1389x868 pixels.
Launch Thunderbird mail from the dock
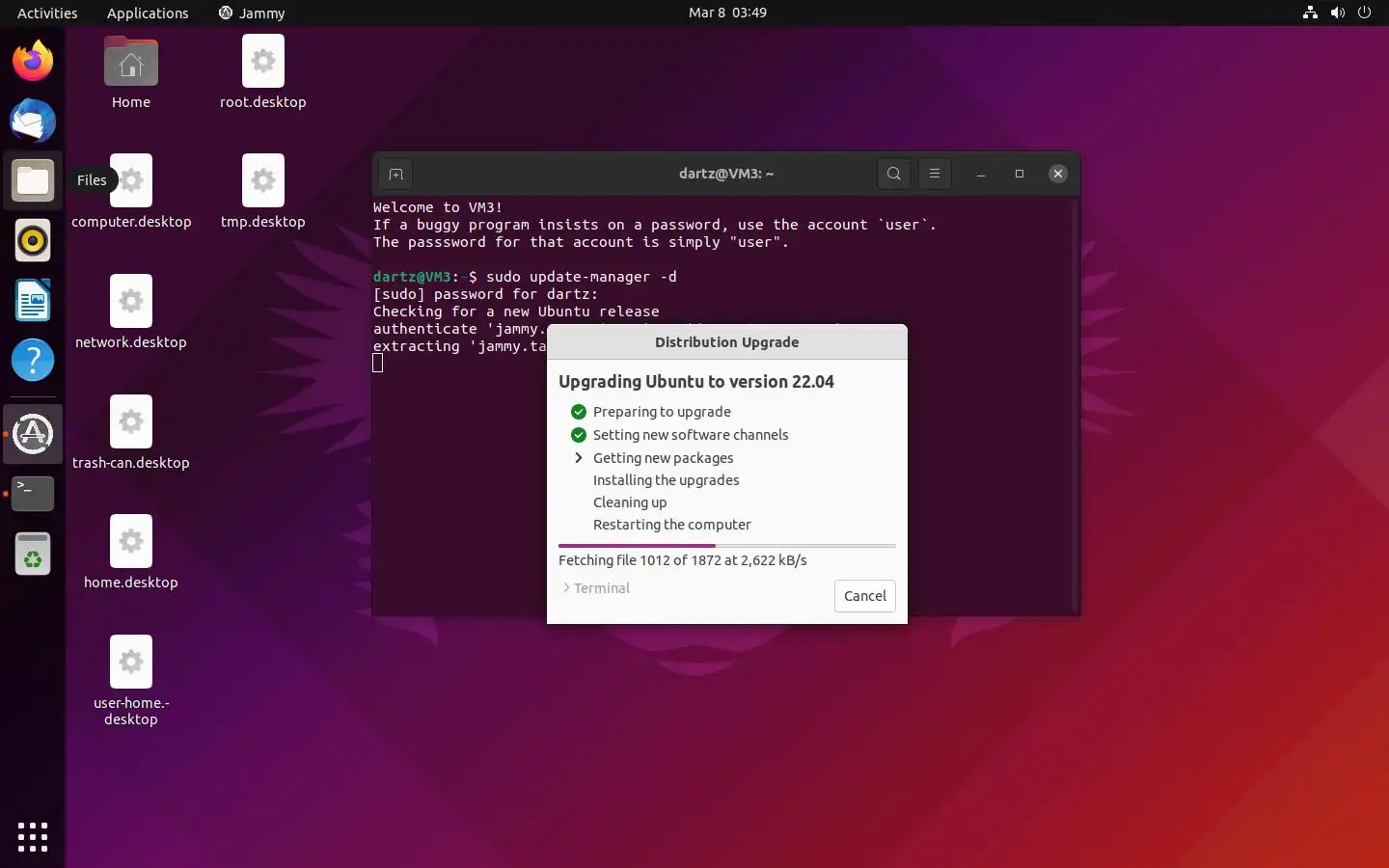pos(33,121)
